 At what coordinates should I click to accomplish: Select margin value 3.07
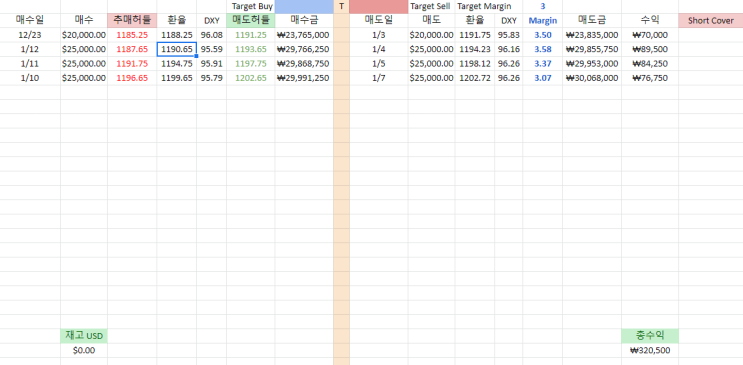[x=543, y=78]
